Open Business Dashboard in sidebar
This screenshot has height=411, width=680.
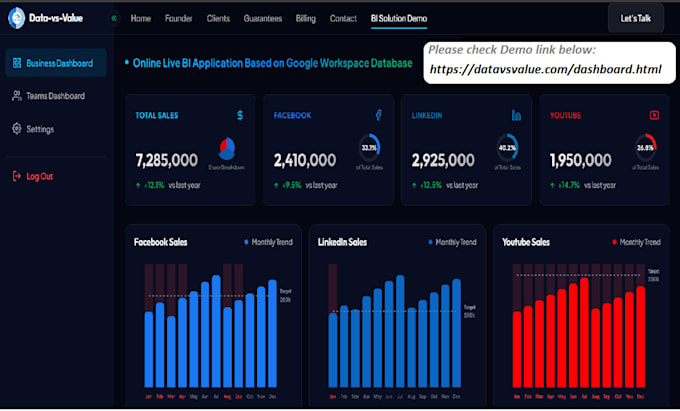(x=56, y=63)
